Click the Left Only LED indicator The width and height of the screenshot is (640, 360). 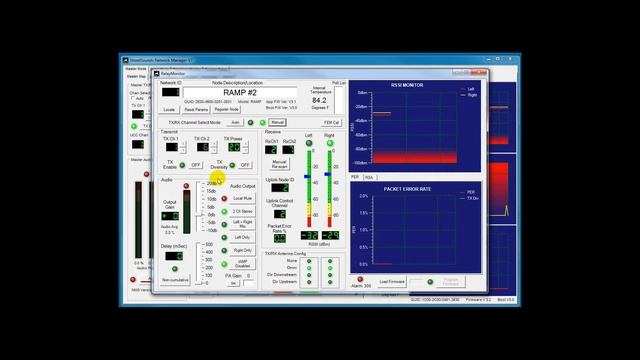(x=224, y=237)
